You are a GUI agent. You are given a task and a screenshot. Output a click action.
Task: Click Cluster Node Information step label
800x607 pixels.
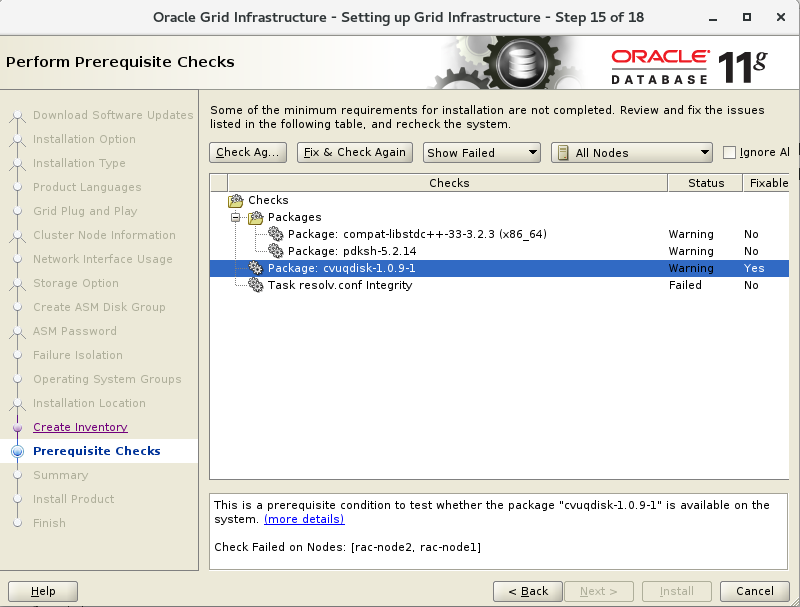104,235
